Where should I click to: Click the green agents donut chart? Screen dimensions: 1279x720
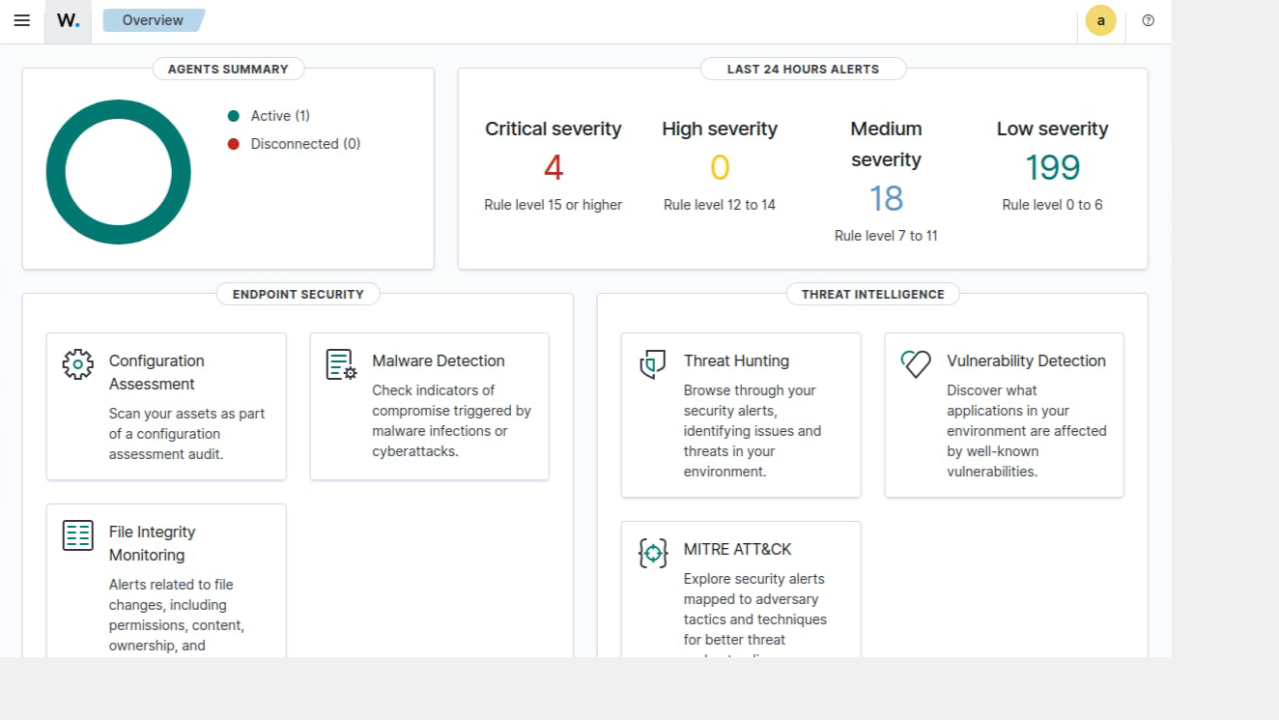point(118,172)
